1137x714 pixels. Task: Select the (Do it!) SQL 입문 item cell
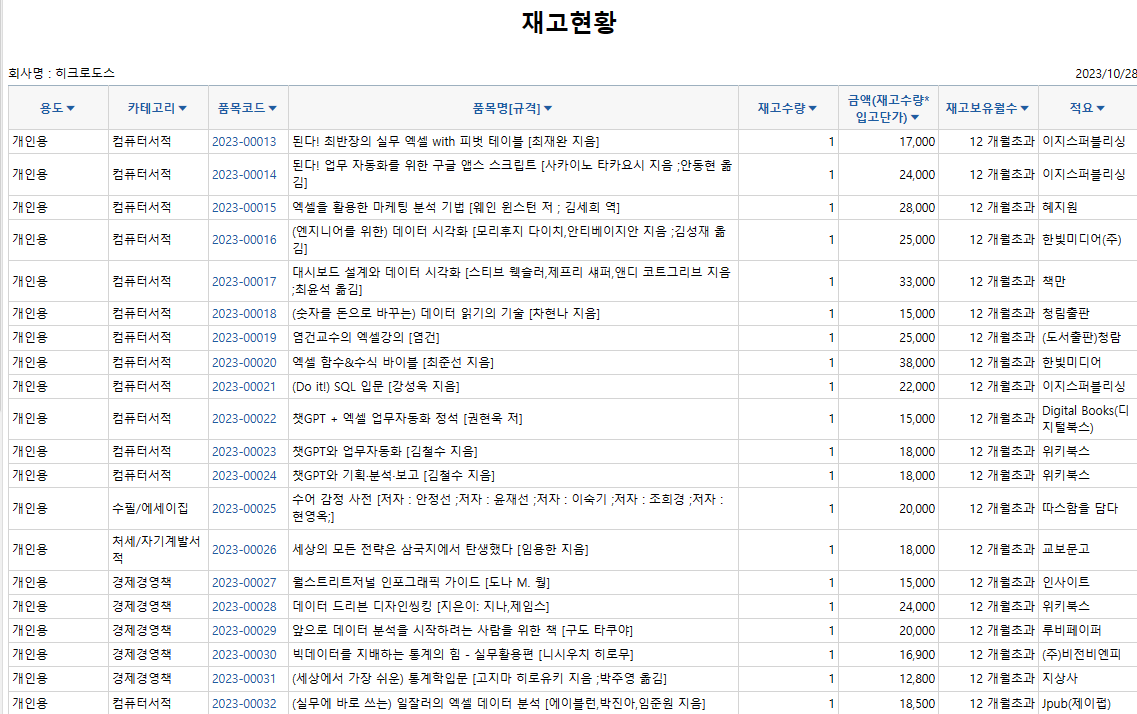click(x=513, y=387)
